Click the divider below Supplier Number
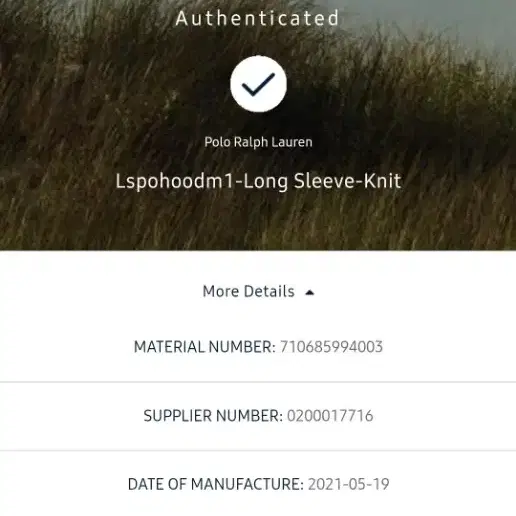The image size is (516, 516). [258, 451]
